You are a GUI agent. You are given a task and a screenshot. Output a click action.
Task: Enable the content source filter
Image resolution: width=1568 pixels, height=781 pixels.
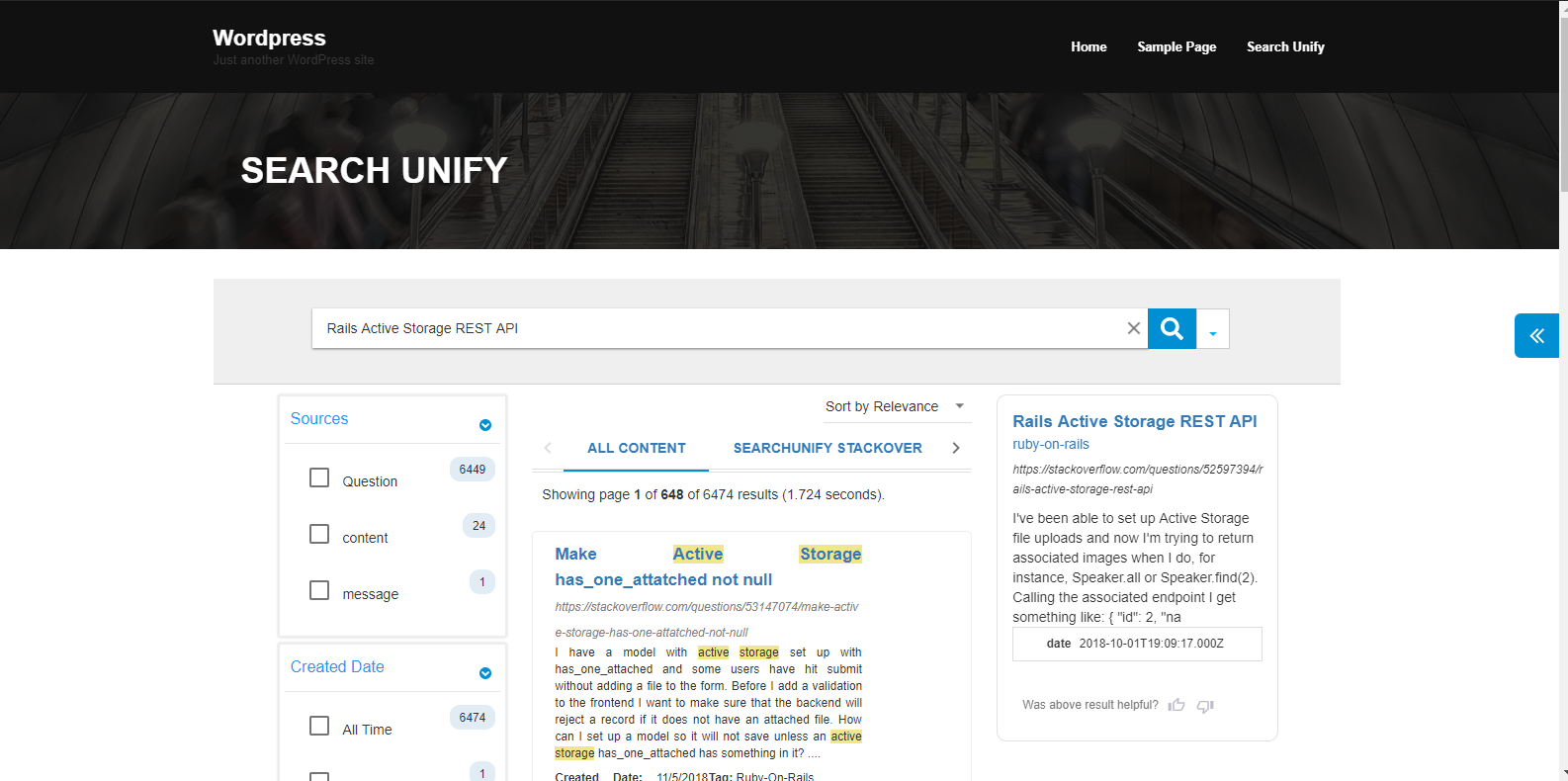click(319, 534)
